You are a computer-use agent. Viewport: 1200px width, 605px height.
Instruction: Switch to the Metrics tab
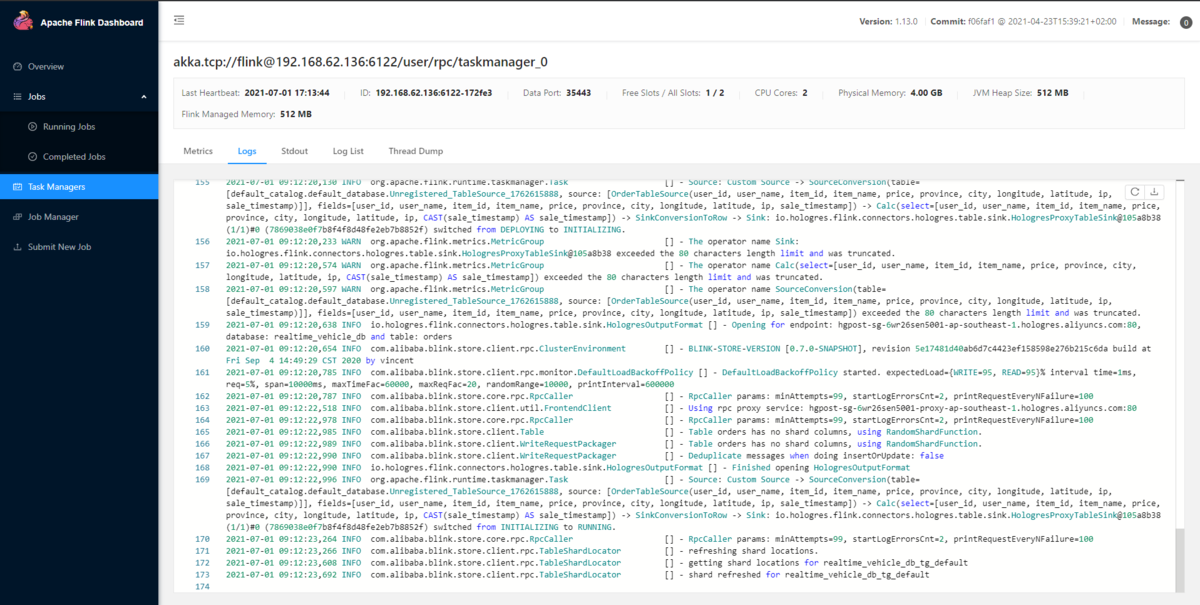pos(198,151)
